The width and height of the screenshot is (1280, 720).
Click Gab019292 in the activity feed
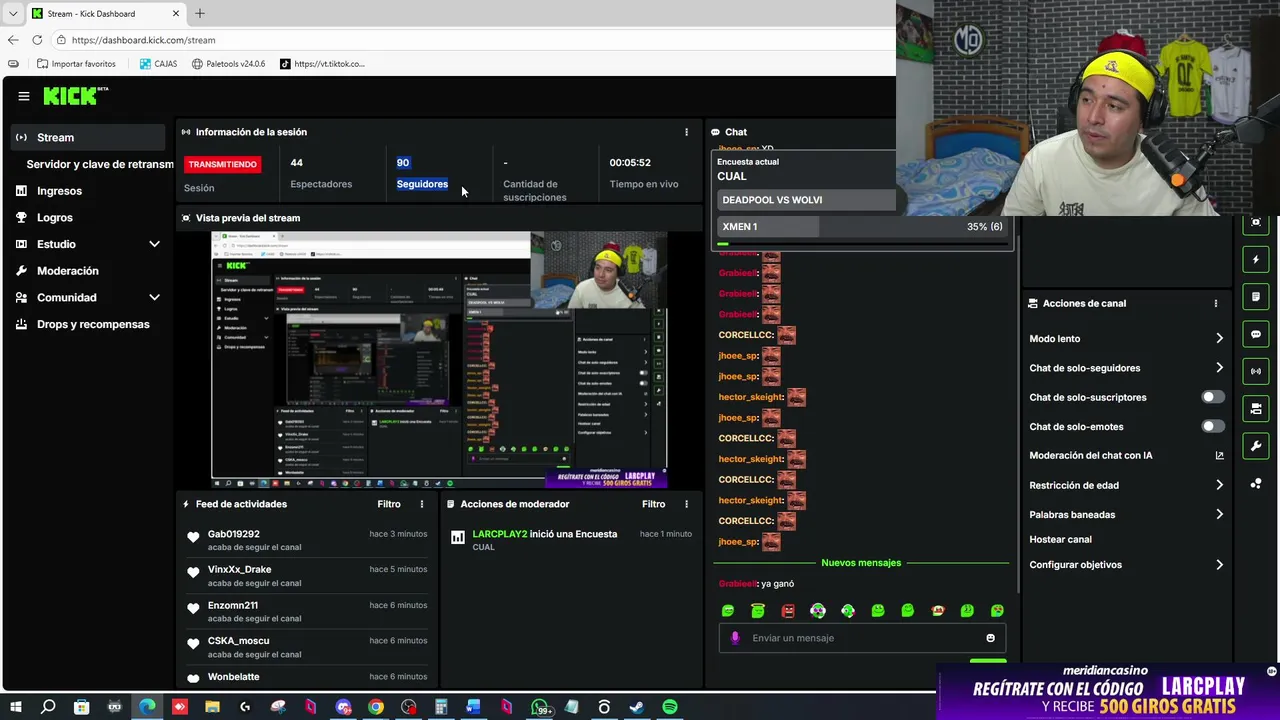[x=234, y=534]
